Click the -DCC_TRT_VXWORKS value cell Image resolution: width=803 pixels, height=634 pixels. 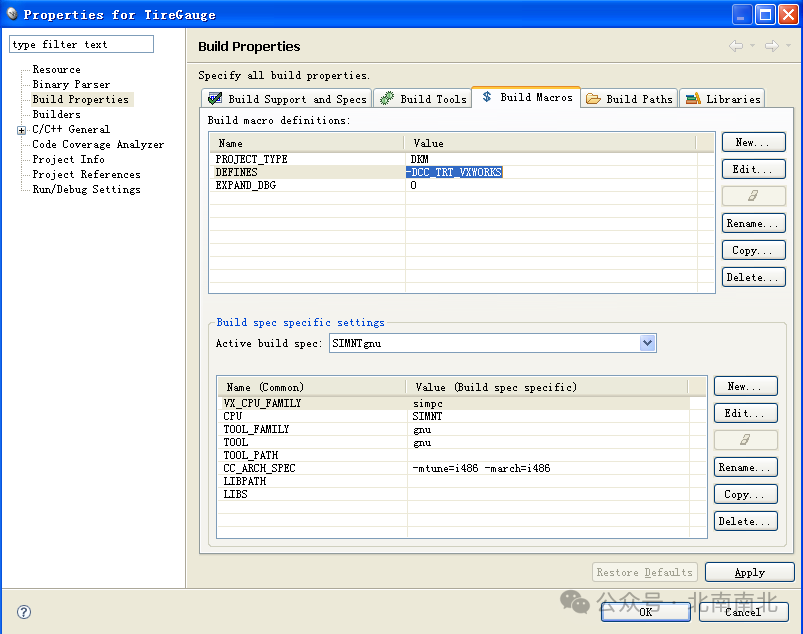click(x=454, y=172)
